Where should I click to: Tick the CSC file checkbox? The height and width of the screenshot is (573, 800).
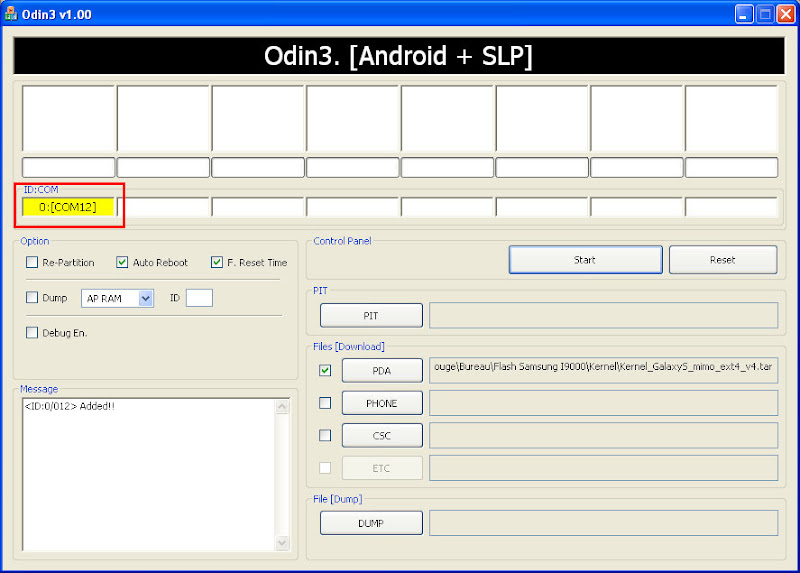click(325, 435)
